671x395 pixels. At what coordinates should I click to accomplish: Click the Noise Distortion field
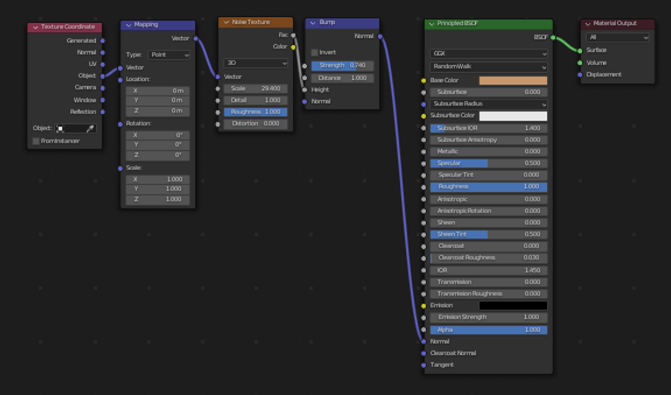tap(255, 124)
